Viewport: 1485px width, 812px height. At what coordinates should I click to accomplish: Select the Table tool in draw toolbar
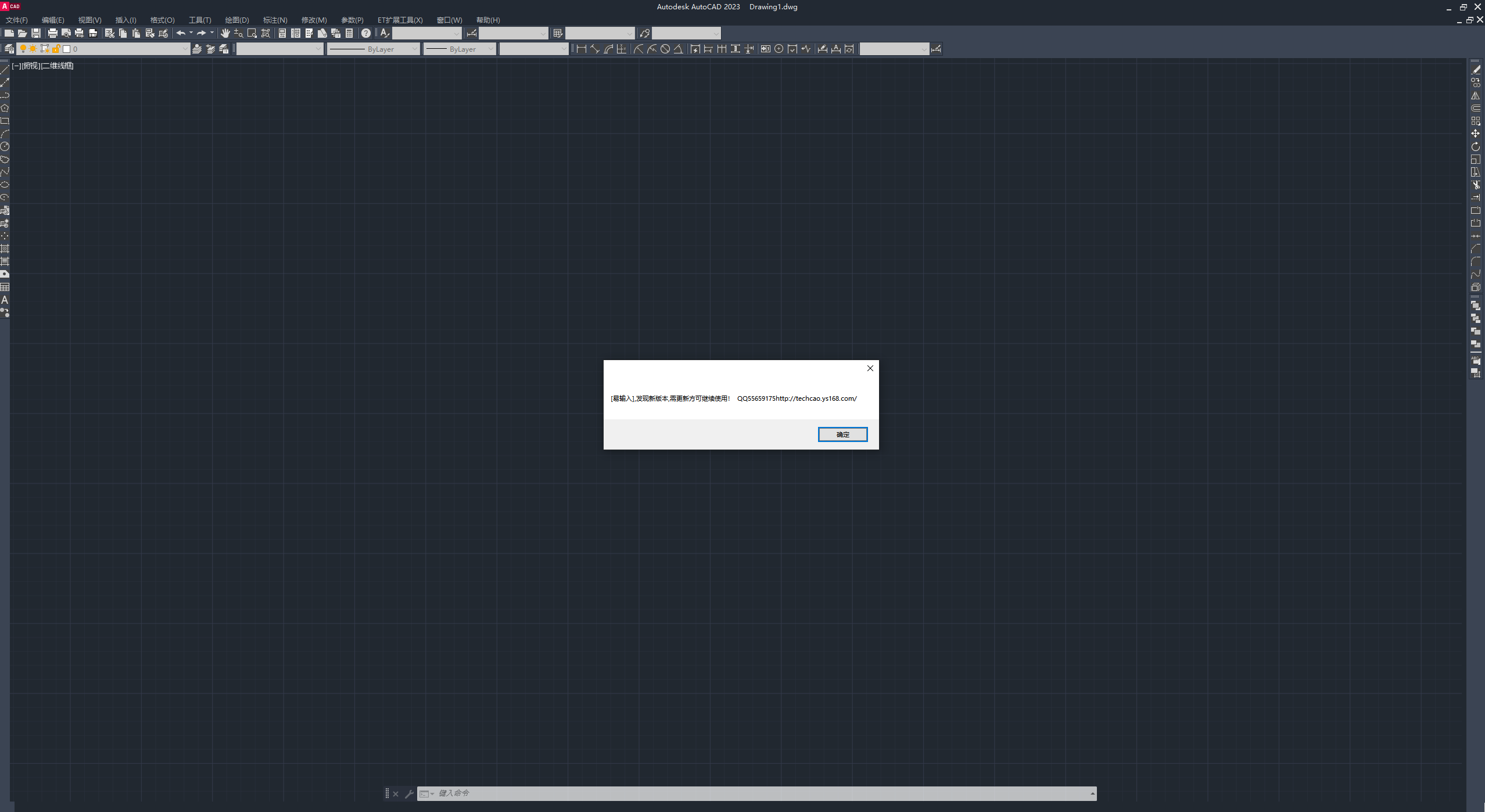(x=5, y=287)
